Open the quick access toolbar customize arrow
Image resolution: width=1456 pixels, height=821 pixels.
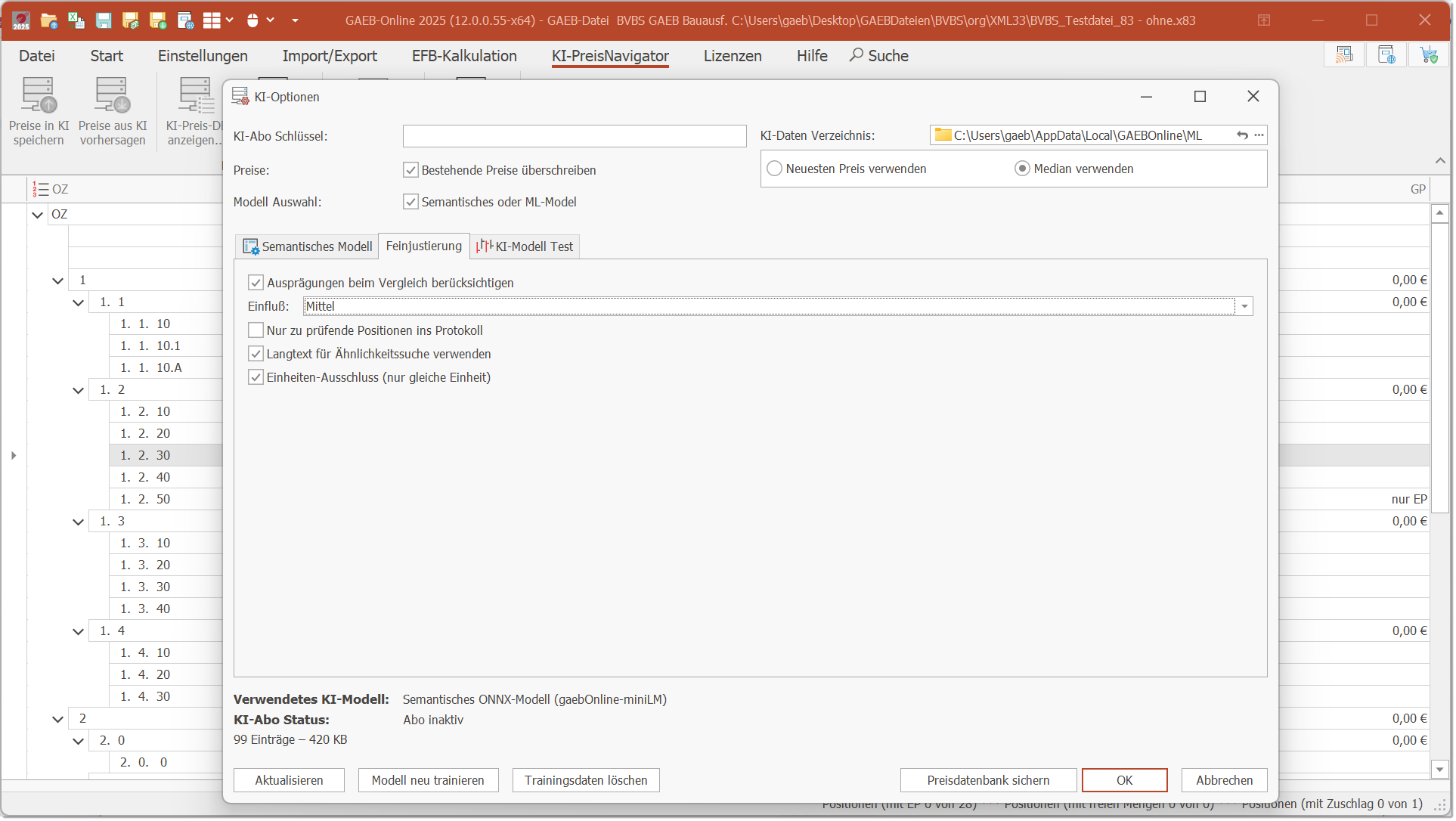pyautogui.click(x=295, y=20)
